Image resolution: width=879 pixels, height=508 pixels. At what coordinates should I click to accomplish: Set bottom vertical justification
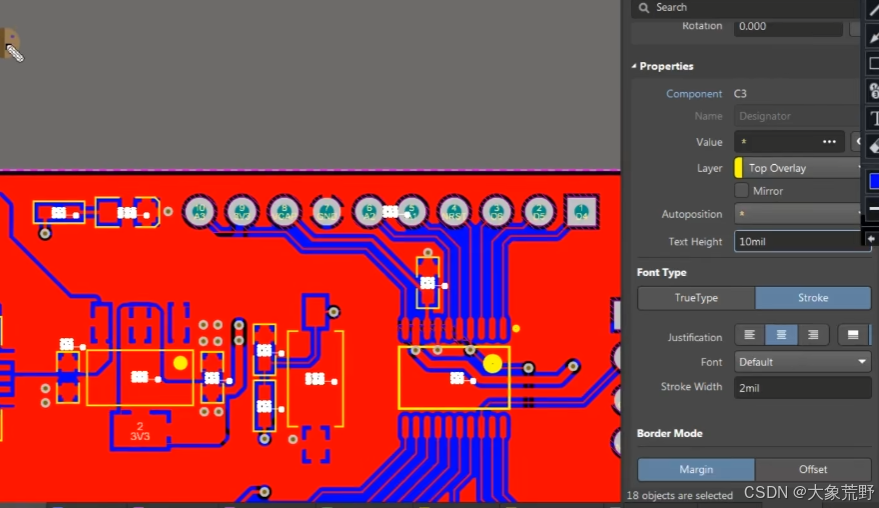point(853,335)
